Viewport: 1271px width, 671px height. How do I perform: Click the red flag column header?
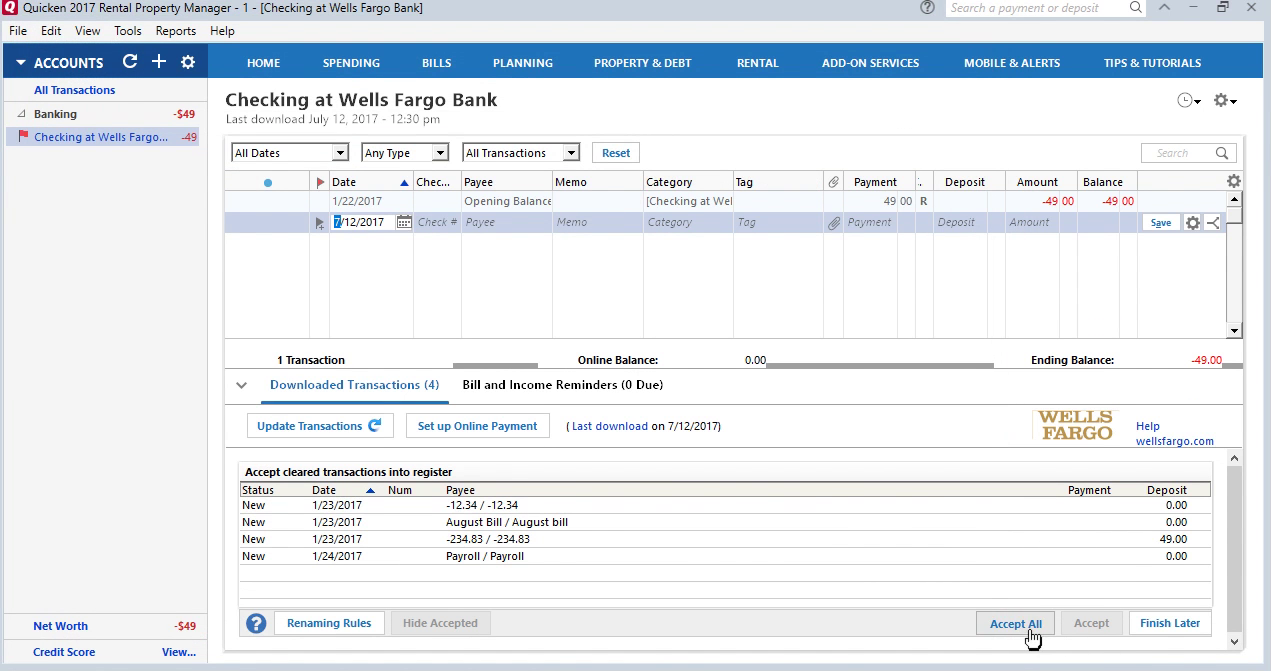pyautogui.click(x=320, y=183)
